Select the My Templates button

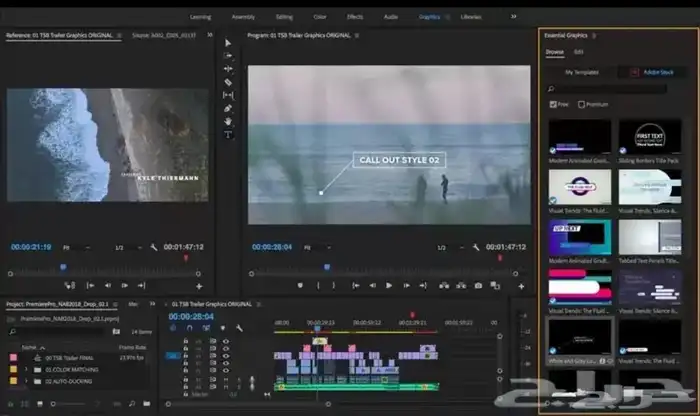point(582,72)
